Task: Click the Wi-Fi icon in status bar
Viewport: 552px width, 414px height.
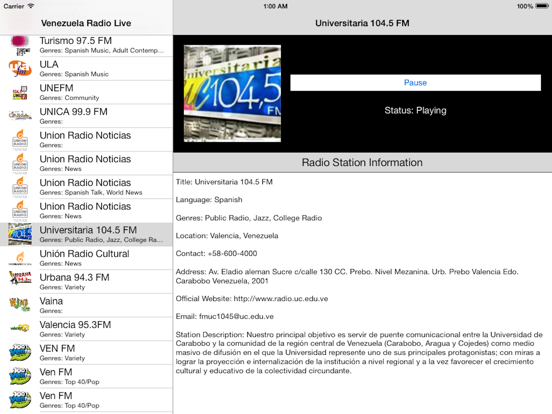Action: point(31,6)
